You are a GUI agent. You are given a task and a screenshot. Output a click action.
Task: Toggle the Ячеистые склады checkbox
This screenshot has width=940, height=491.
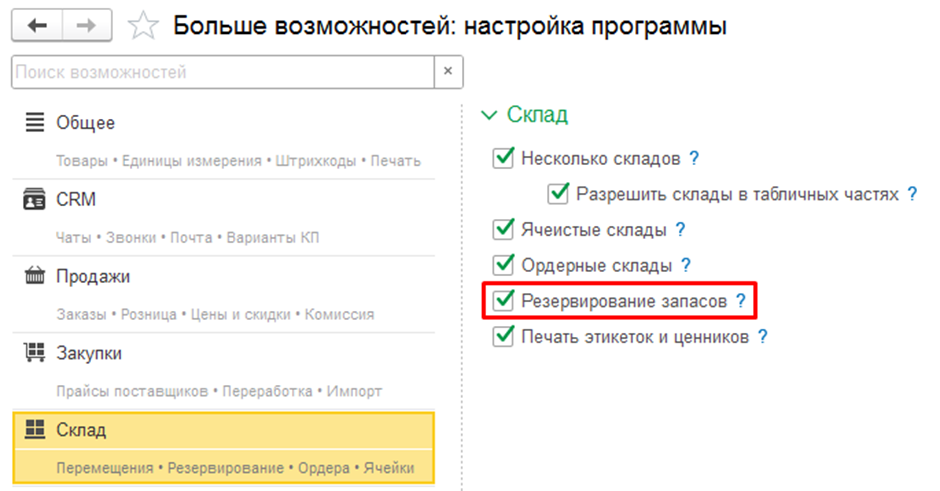(503, 230)
